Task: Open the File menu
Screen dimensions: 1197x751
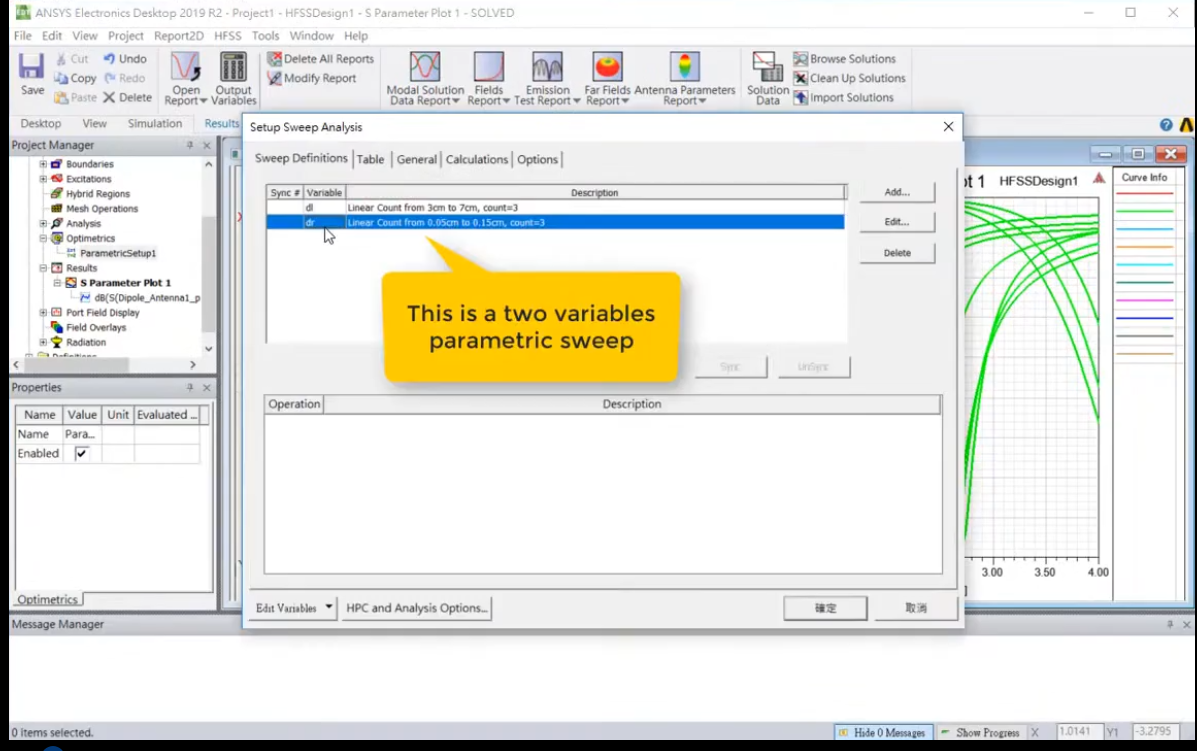Action: click(23, 36)
